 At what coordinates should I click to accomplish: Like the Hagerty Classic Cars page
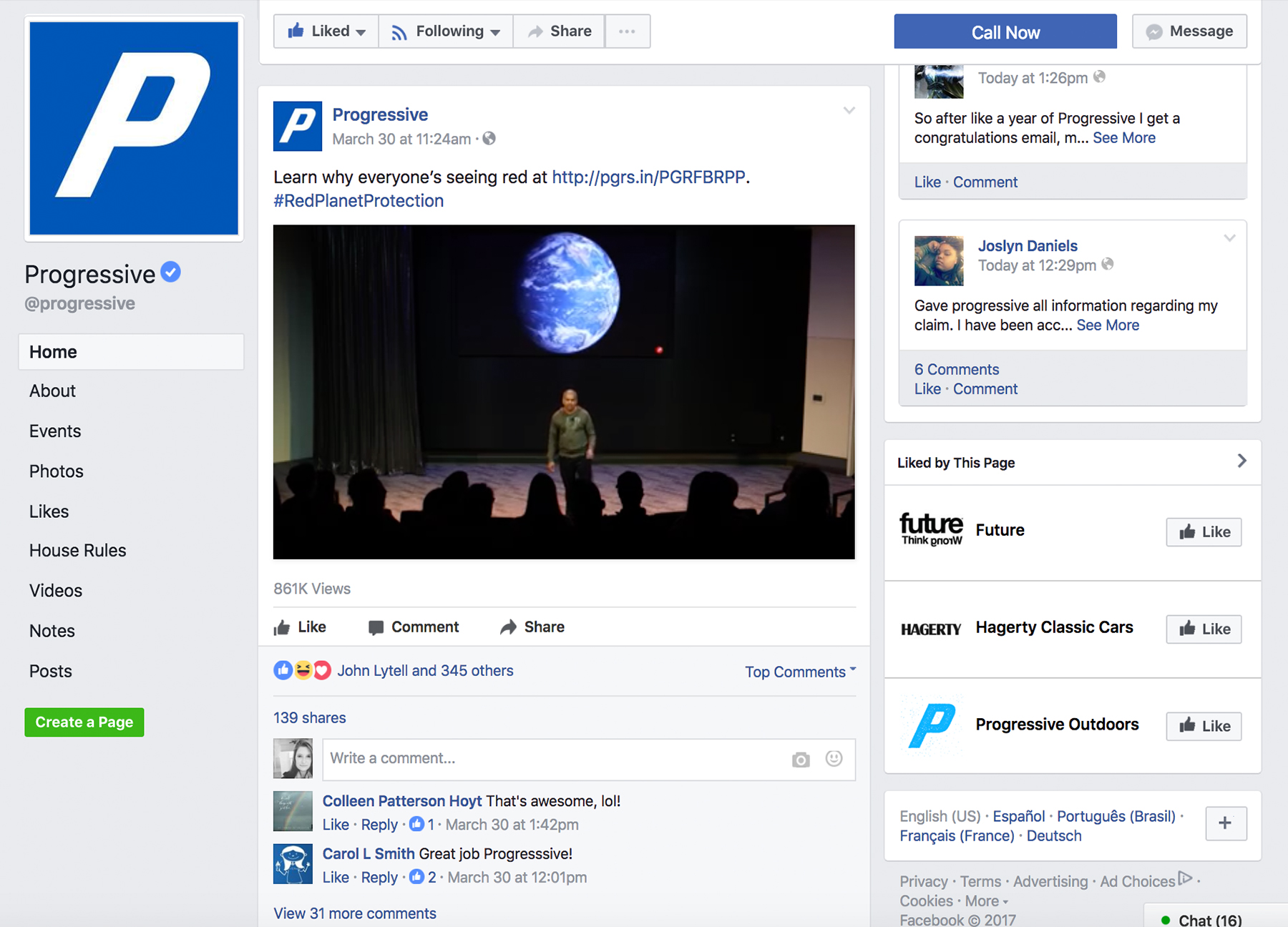click(x=1204, y=629)
